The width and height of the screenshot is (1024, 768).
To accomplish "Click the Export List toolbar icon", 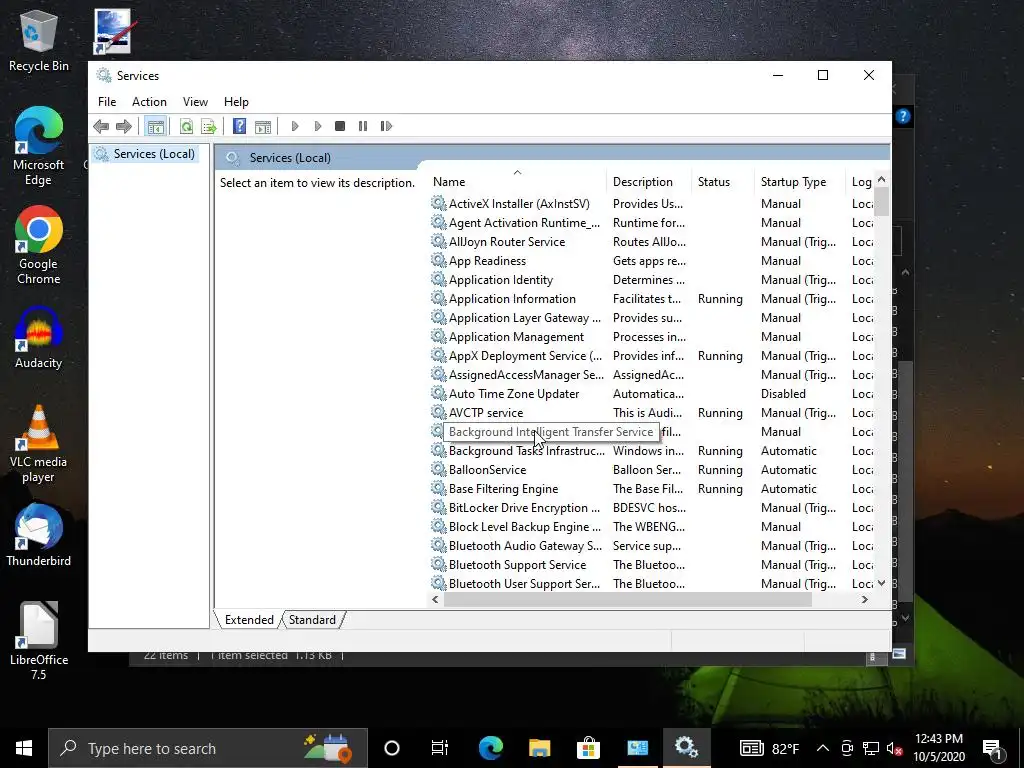I will coord(209,126).
